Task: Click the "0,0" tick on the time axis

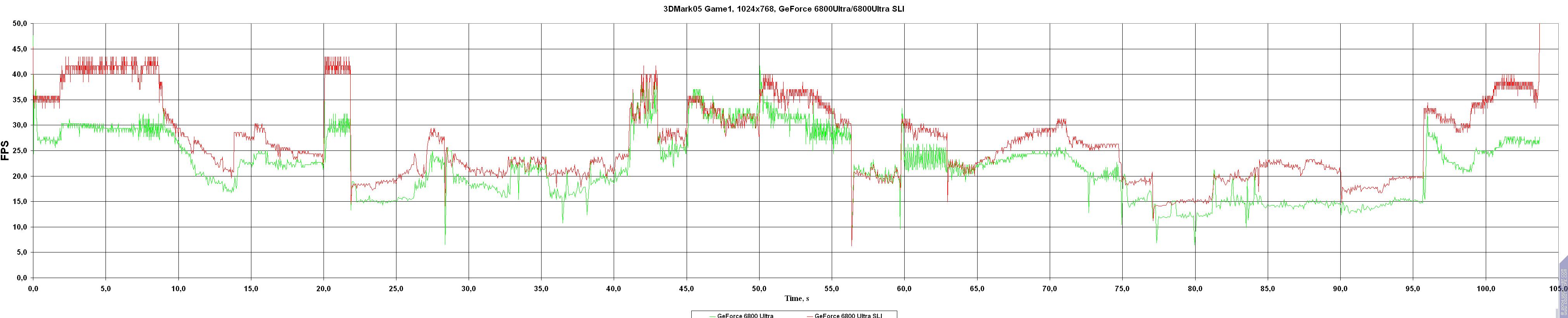Action: pos(33,289)
